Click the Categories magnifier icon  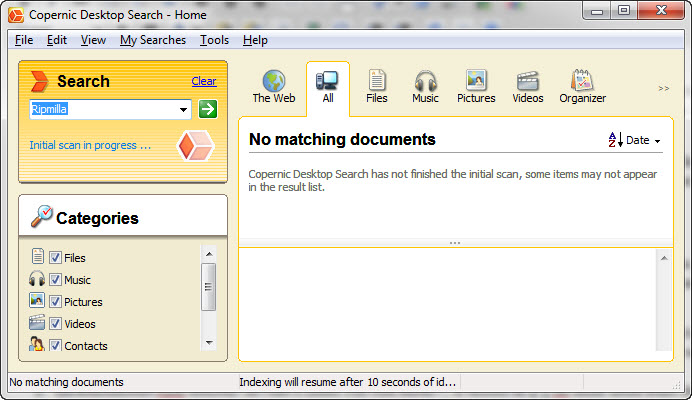(x=41, y=216)
